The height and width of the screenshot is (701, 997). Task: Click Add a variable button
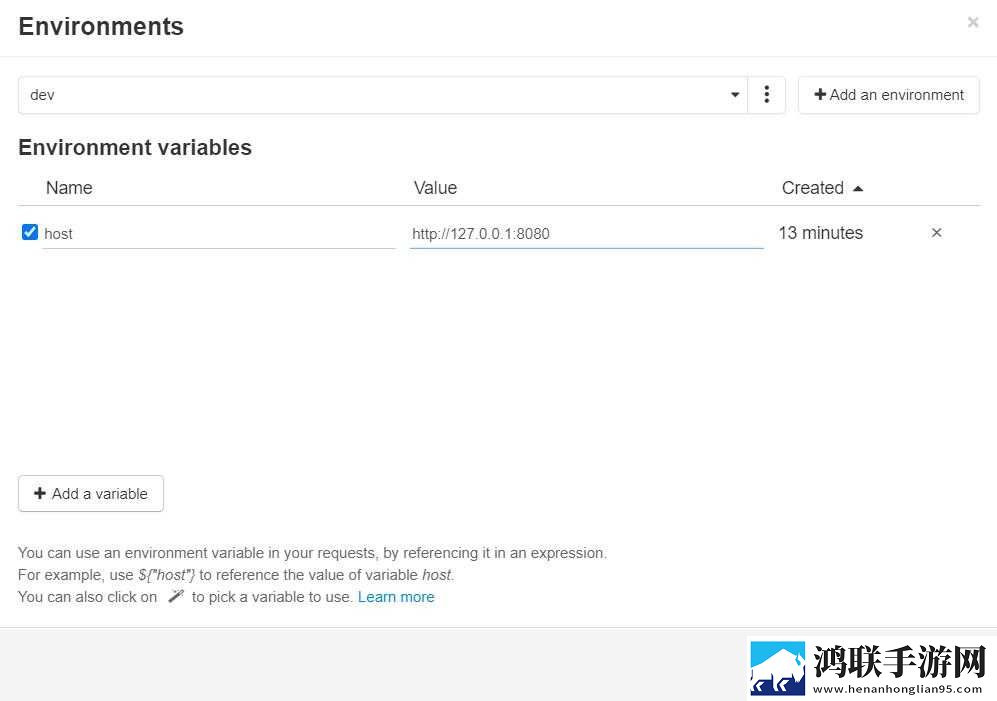(x=91, y=494)
